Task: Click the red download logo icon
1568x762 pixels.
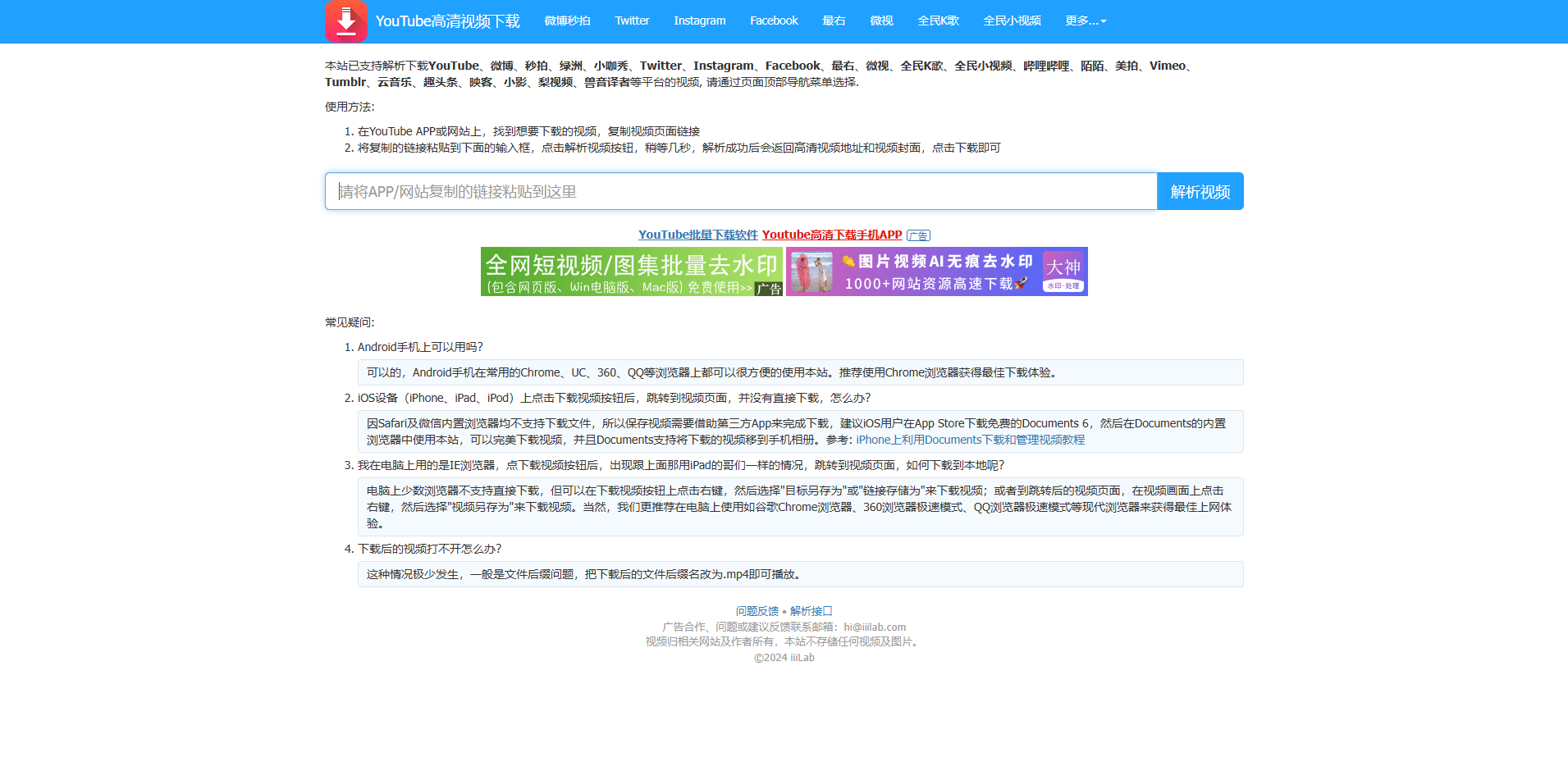Action: pos(345,21)
